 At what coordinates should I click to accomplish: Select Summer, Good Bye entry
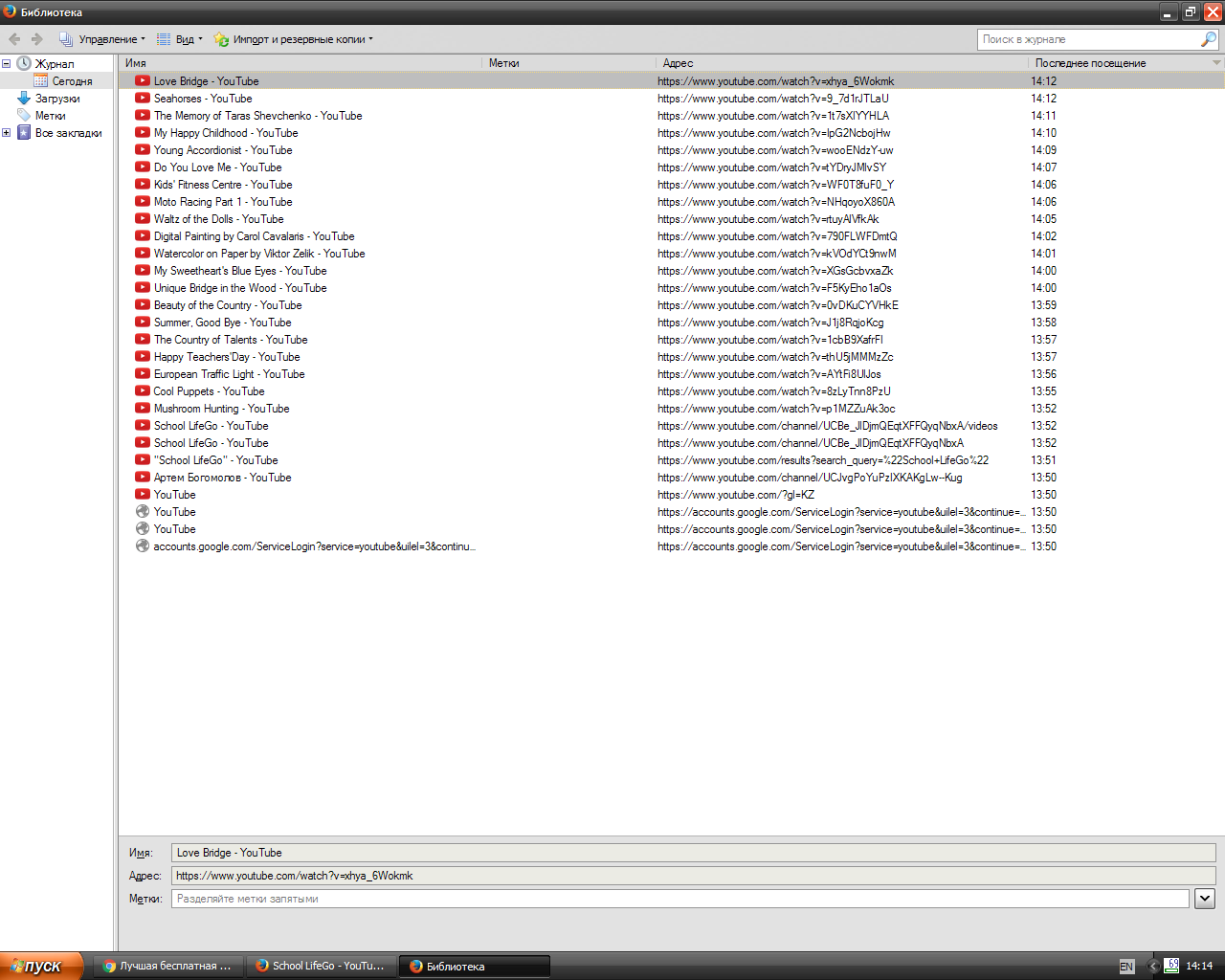click(x=223, y=323)
